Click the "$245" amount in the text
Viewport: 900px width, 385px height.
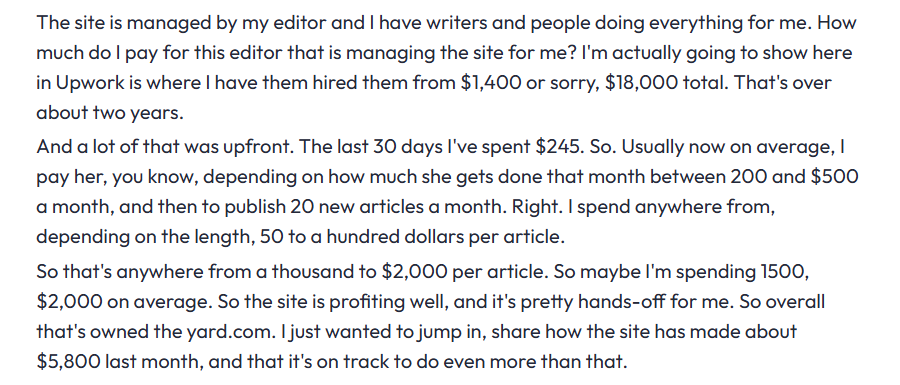557,147
